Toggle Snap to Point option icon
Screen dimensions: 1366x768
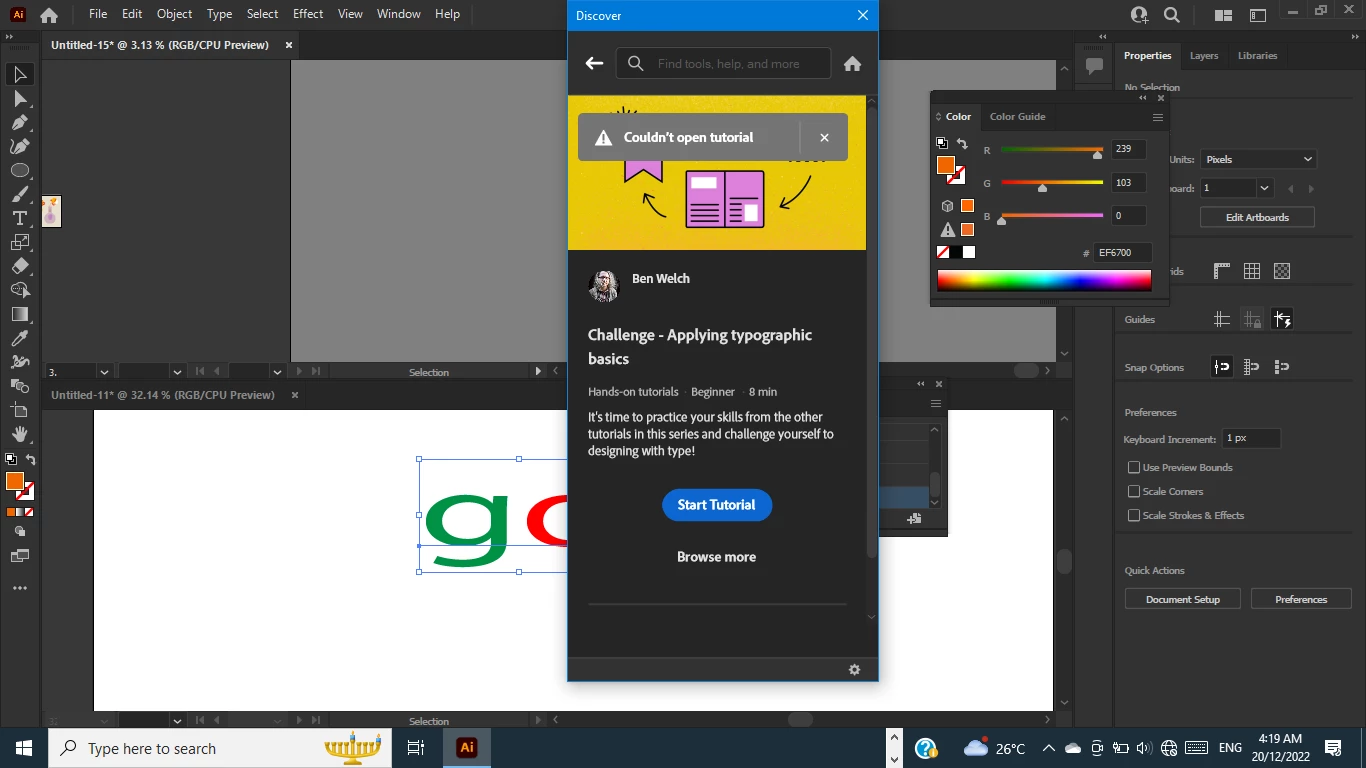(1221, 367)
